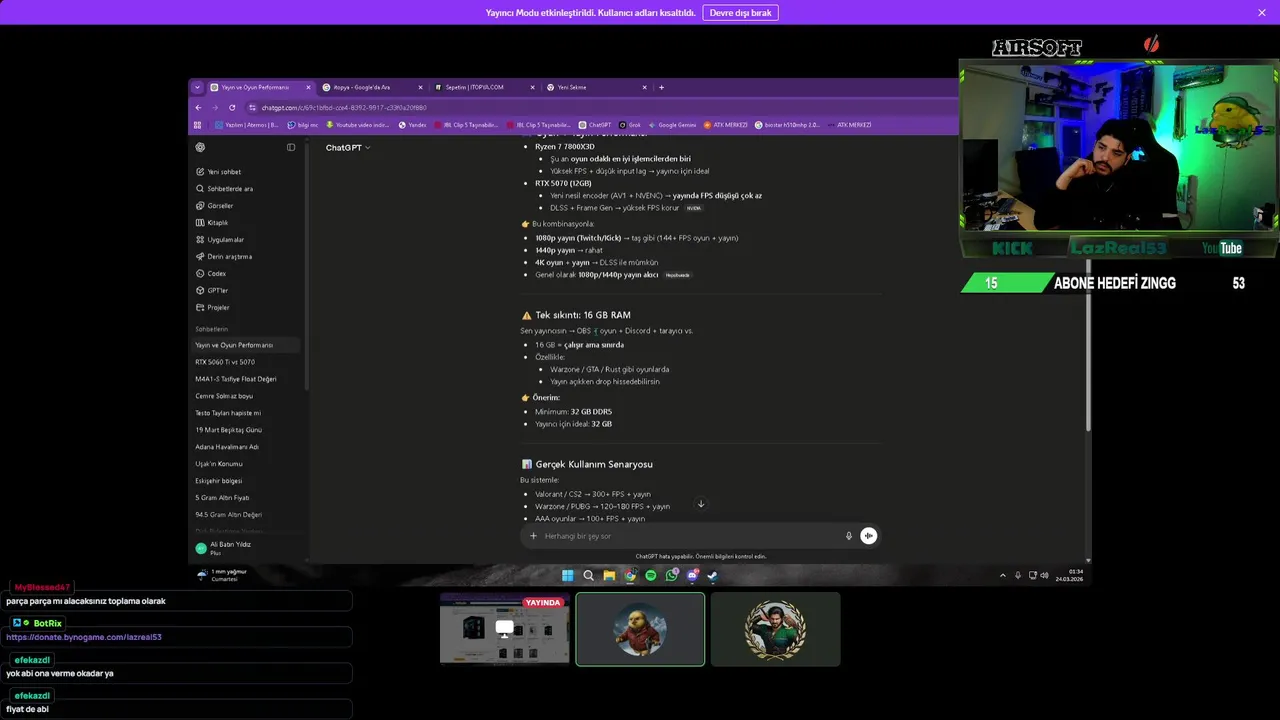Screen dimensions: 1280x720
Task: Open the Google Gemini bookmark
Action: tap(672, 125)
